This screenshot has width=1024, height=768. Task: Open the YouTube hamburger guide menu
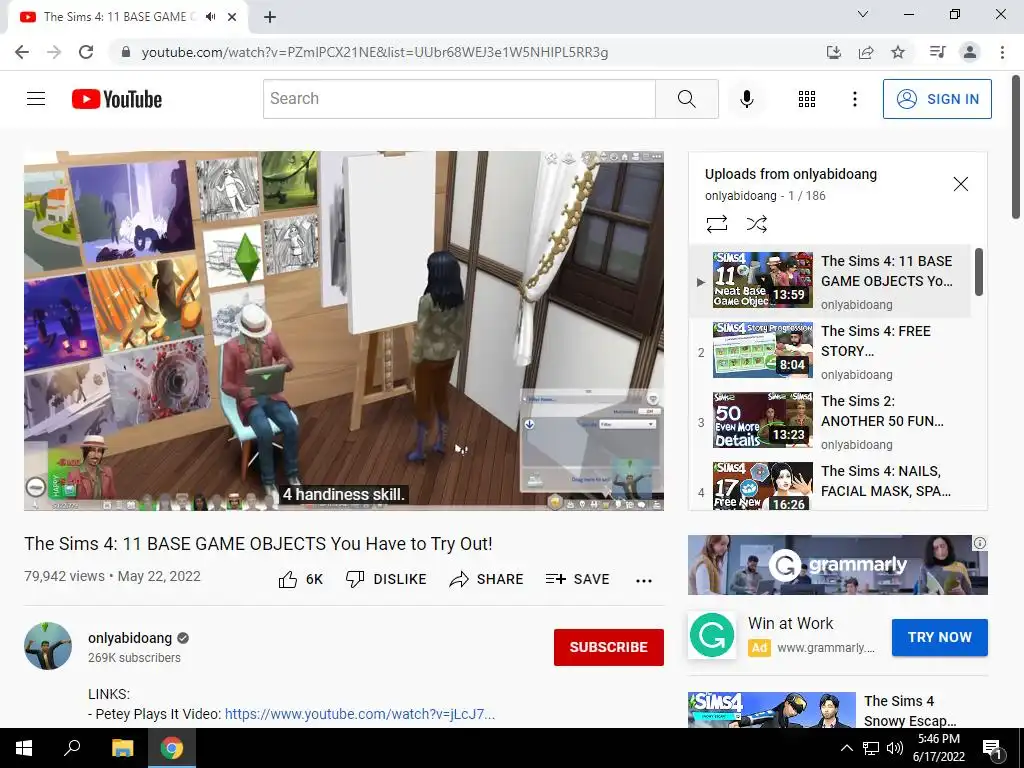coord(36,99)
